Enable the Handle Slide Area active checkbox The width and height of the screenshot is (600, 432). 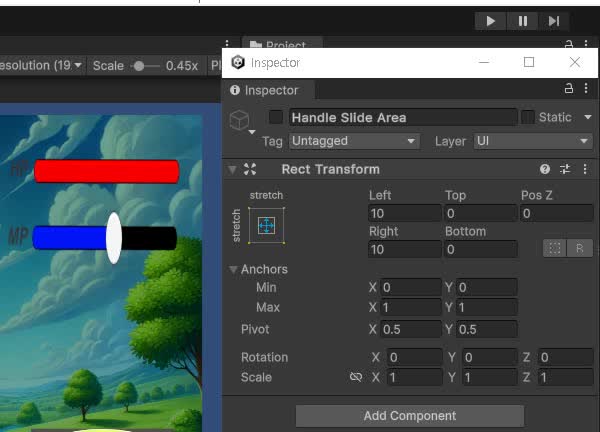click(276, 117)
